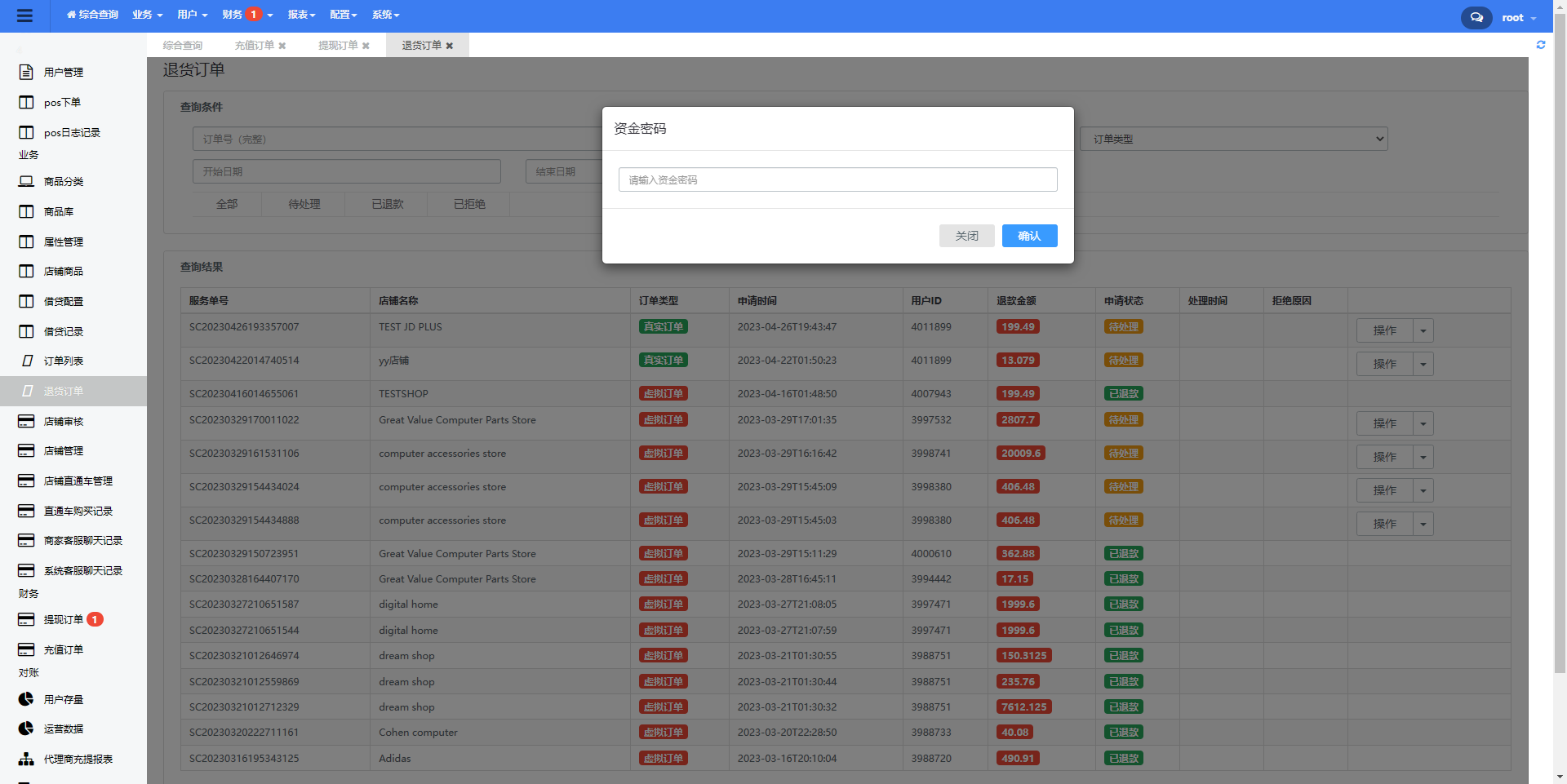1567x784 pixels.
Task: Close the 退货订单 tab
Action: point(450,46)
